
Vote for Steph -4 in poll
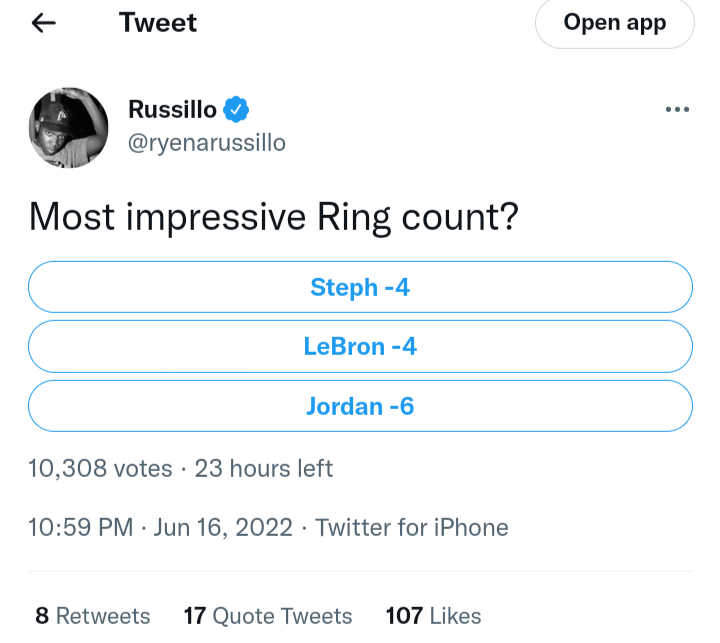tap(360, 287)
